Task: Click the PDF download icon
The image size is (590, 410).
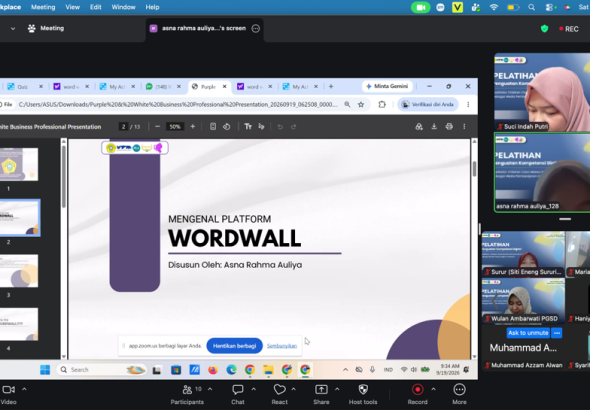Action: coord(434,127)
